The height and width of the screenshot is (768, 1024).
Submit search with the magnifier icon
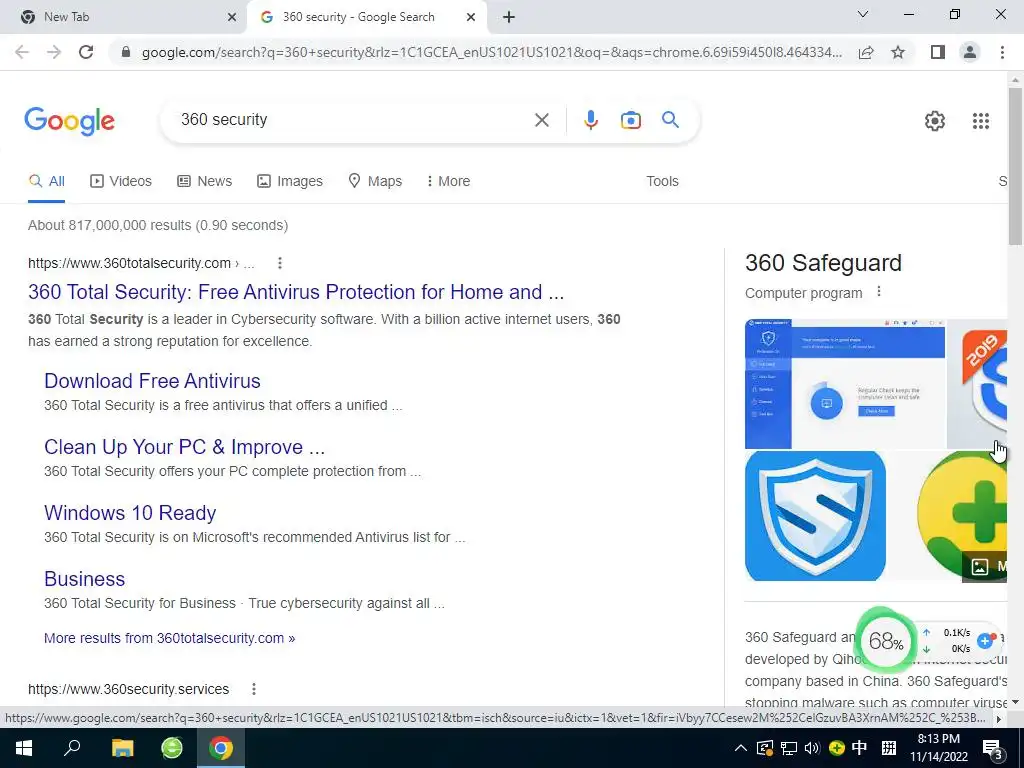pyautogui.click(x=670, y=120)
